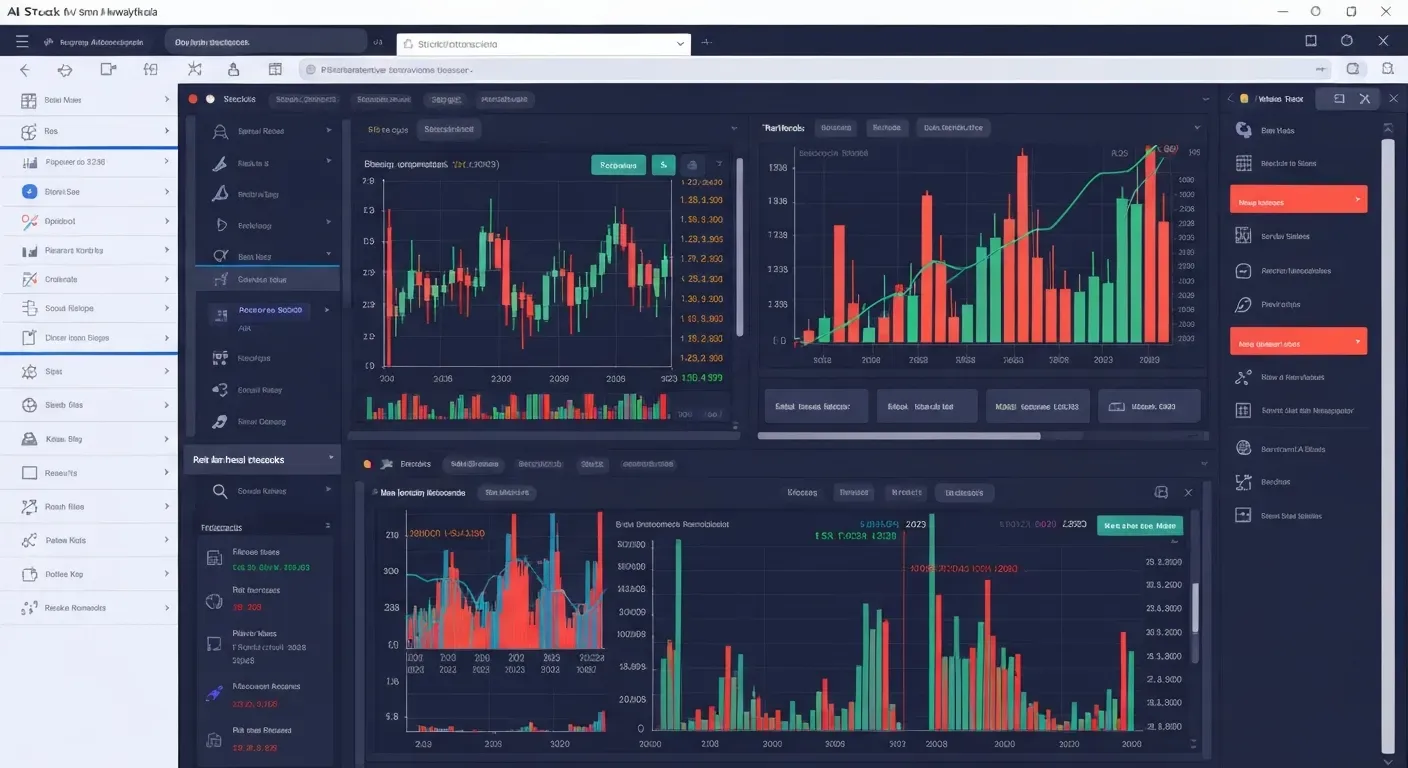1408x768 pixels.
Task: Open the hamburger menu in the dark header
Action: [x=22, y=42]
